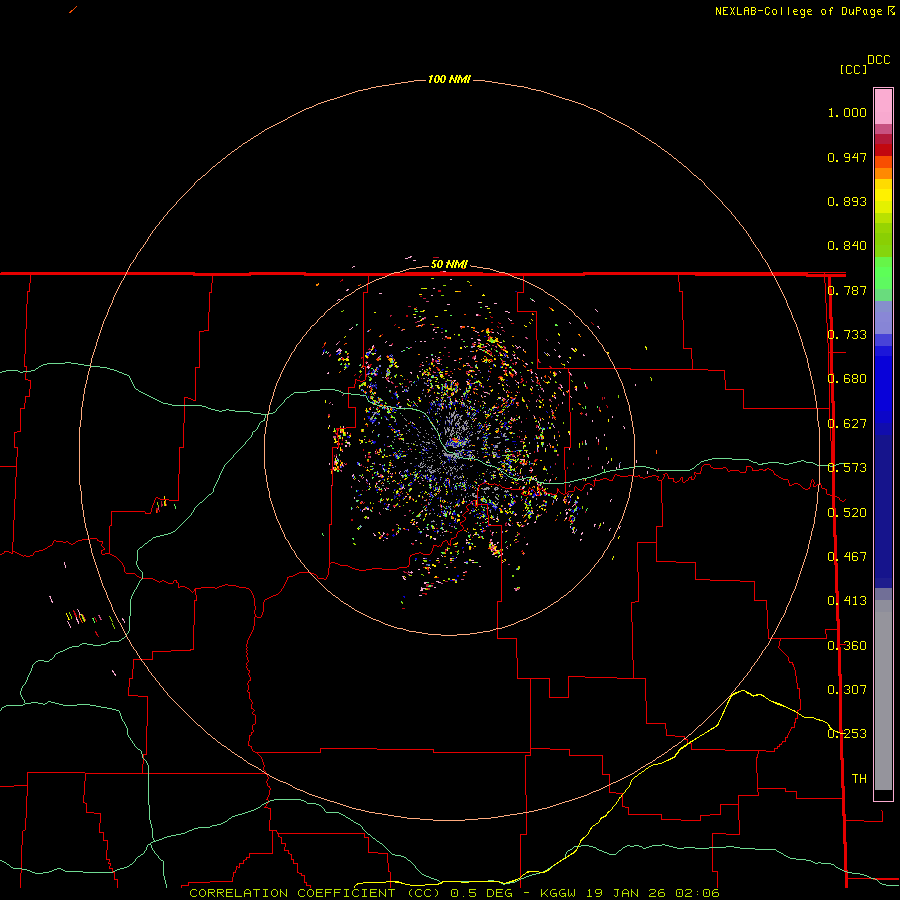Pick the bright green color bar segment

pyautogui.click(x=883, y=273)
